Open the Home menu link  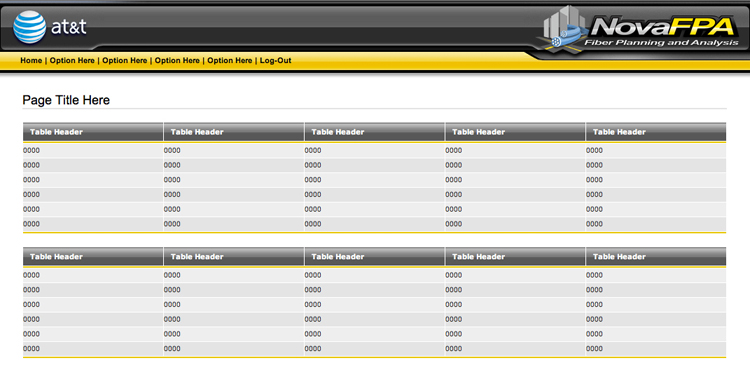tap(31, 60)
